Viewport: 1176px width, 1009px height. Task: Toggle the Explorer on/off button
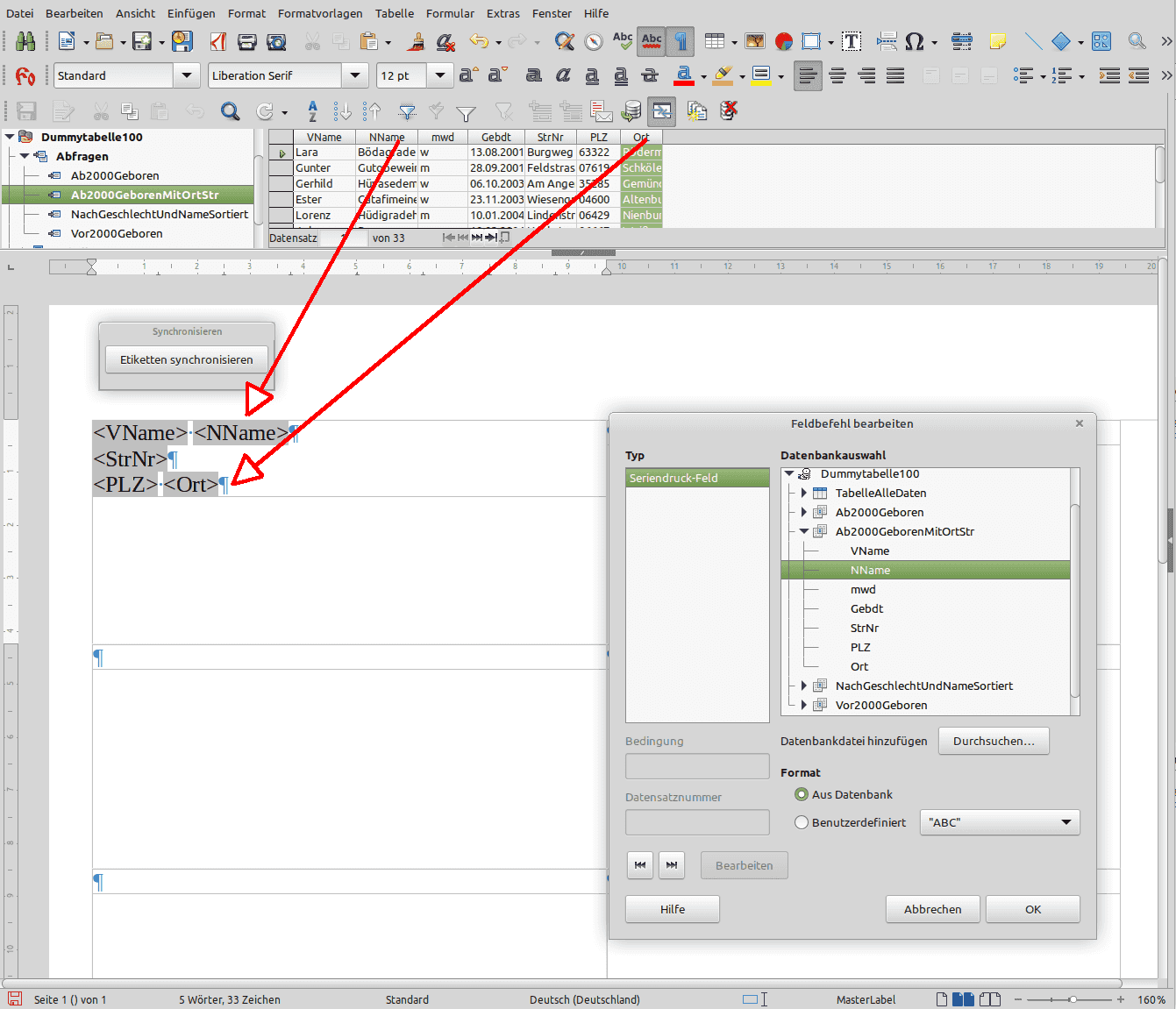click(x=662, y=111)
